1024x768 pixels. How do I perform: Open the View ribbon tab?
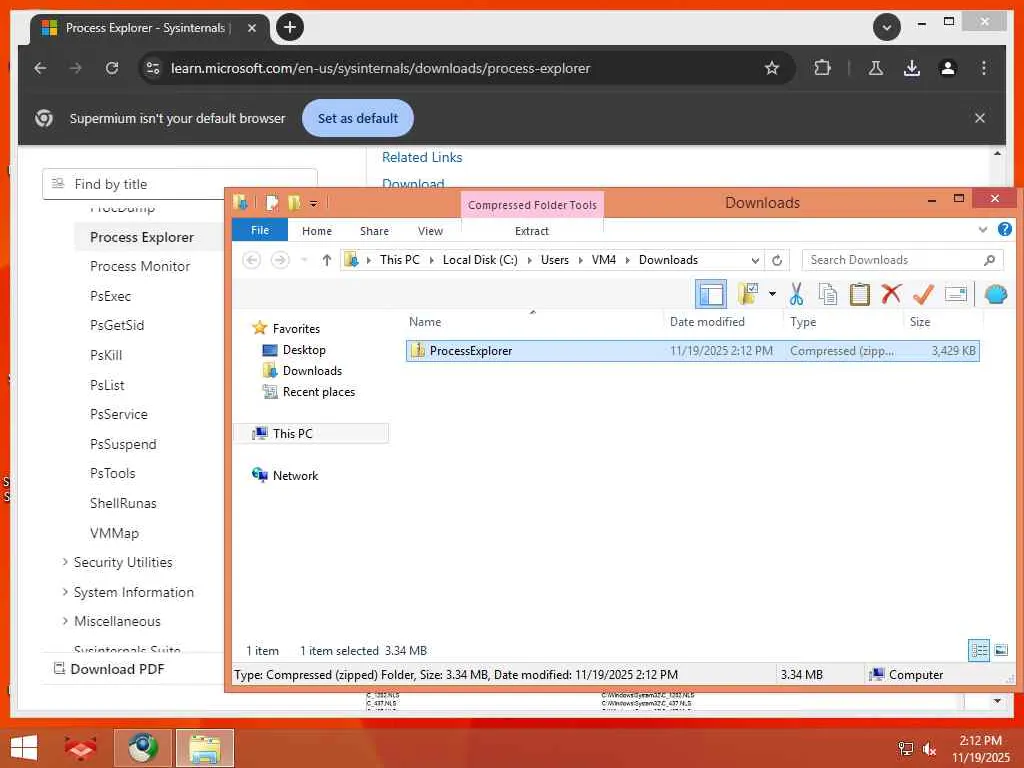tap(430, 231)
